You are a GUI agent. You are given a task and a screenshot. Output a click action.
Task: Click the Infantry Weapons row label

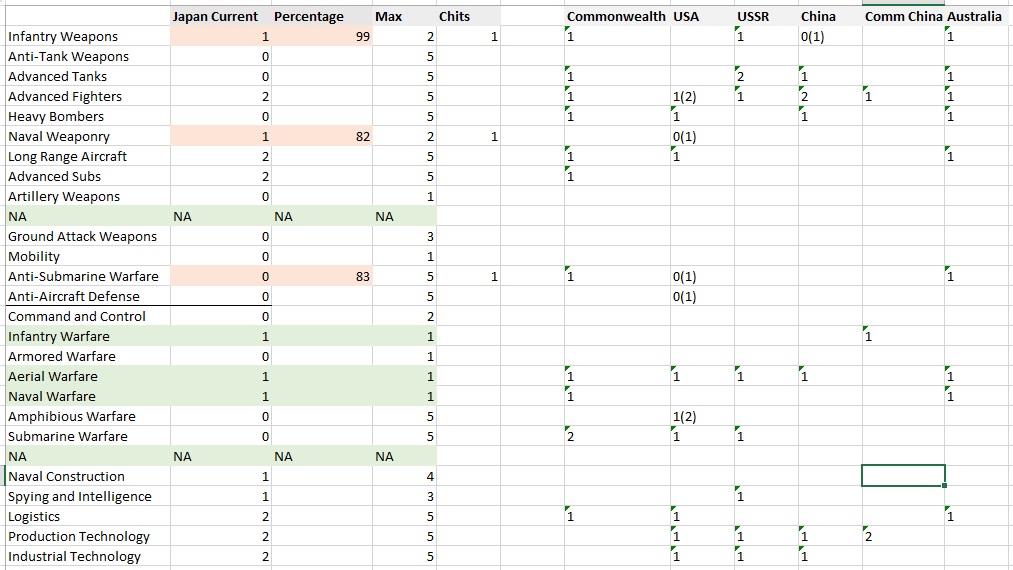pos(64,37)
